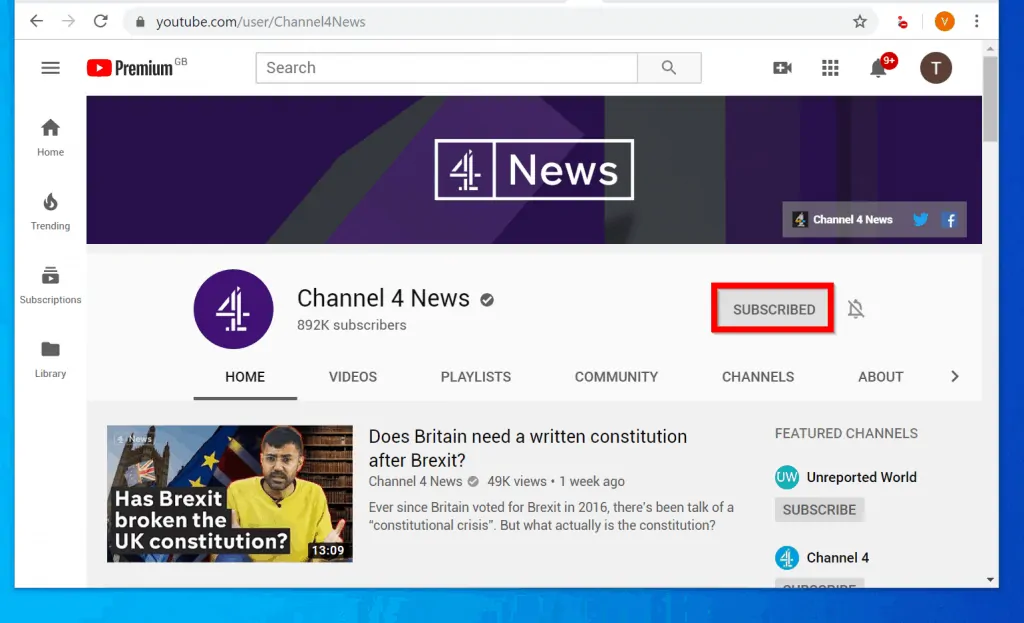Open the ABOUT tab
This screenshot has height=623, width=1024.
pyautogui.click(x=880, y=377)
